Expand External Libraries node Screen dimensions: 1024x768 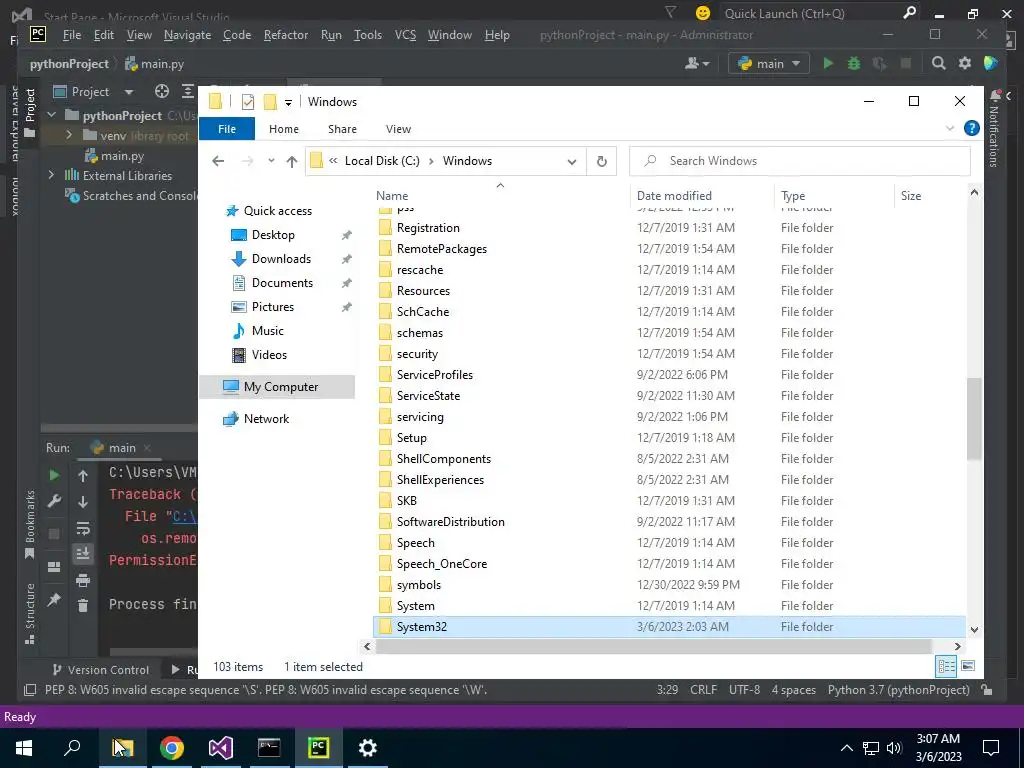point(52,175)
